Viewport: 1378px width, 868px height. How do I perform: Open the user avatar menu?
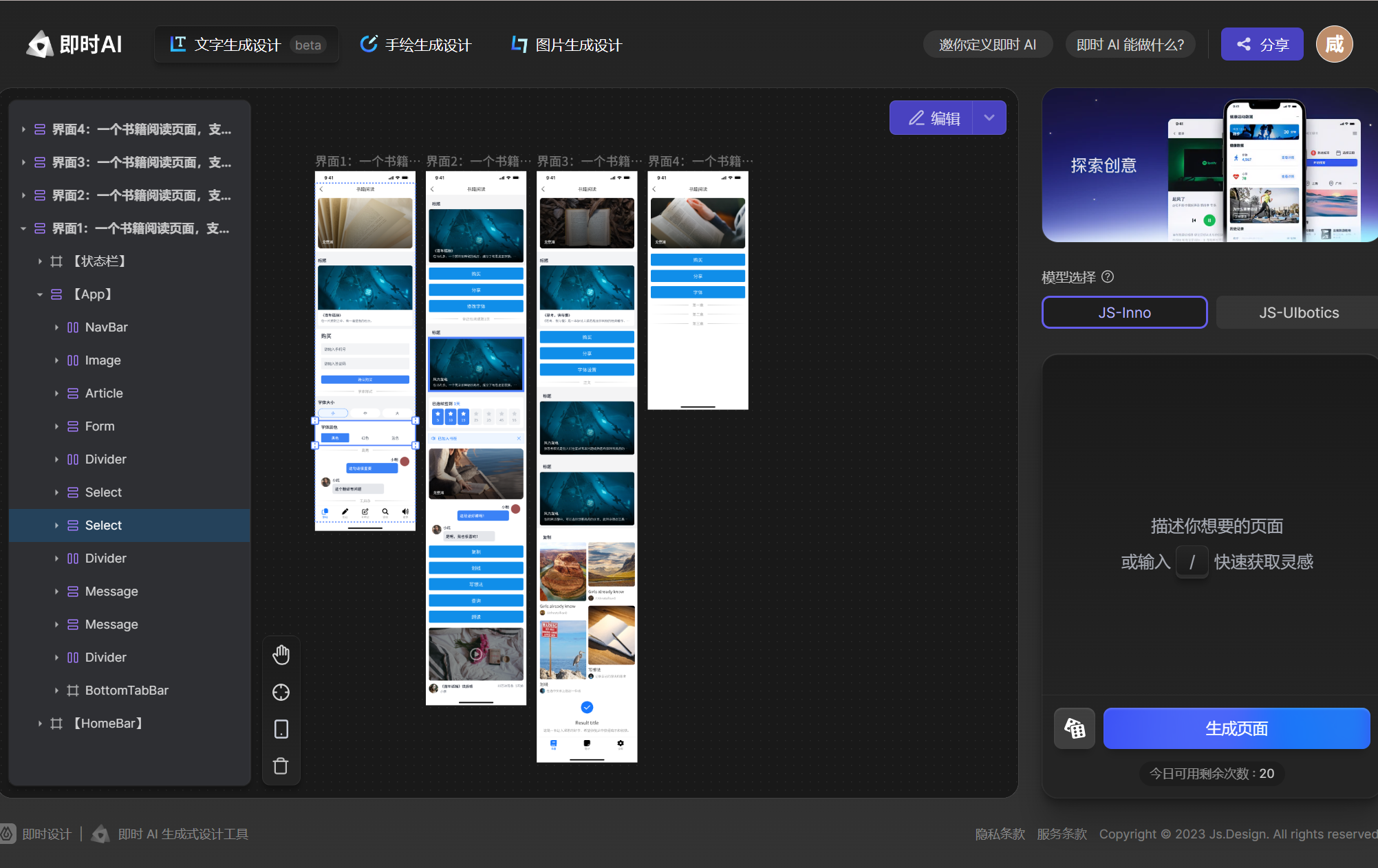pyautogui.click(x=1334, y=45)
